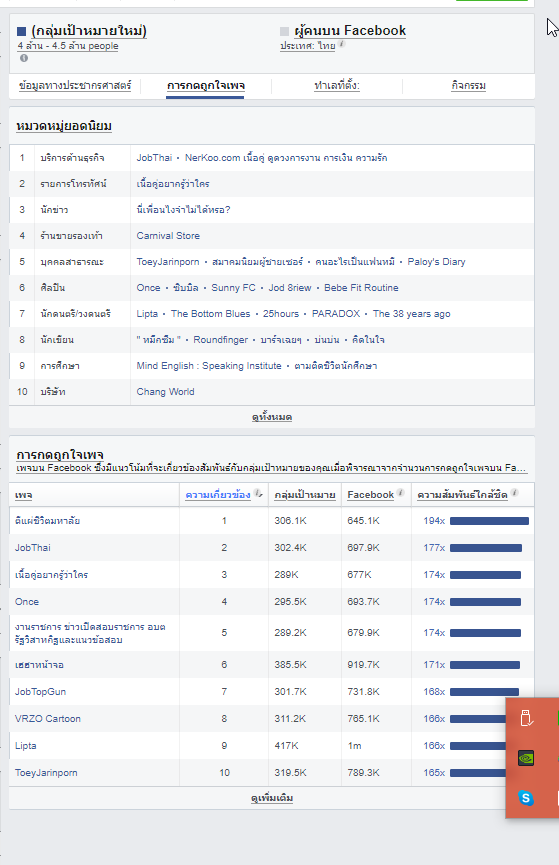The height and width of the screenshot is (865, 559).
Task: Open Lipta page in likes table
Action: pyautogui.click(x=25, y=746)
